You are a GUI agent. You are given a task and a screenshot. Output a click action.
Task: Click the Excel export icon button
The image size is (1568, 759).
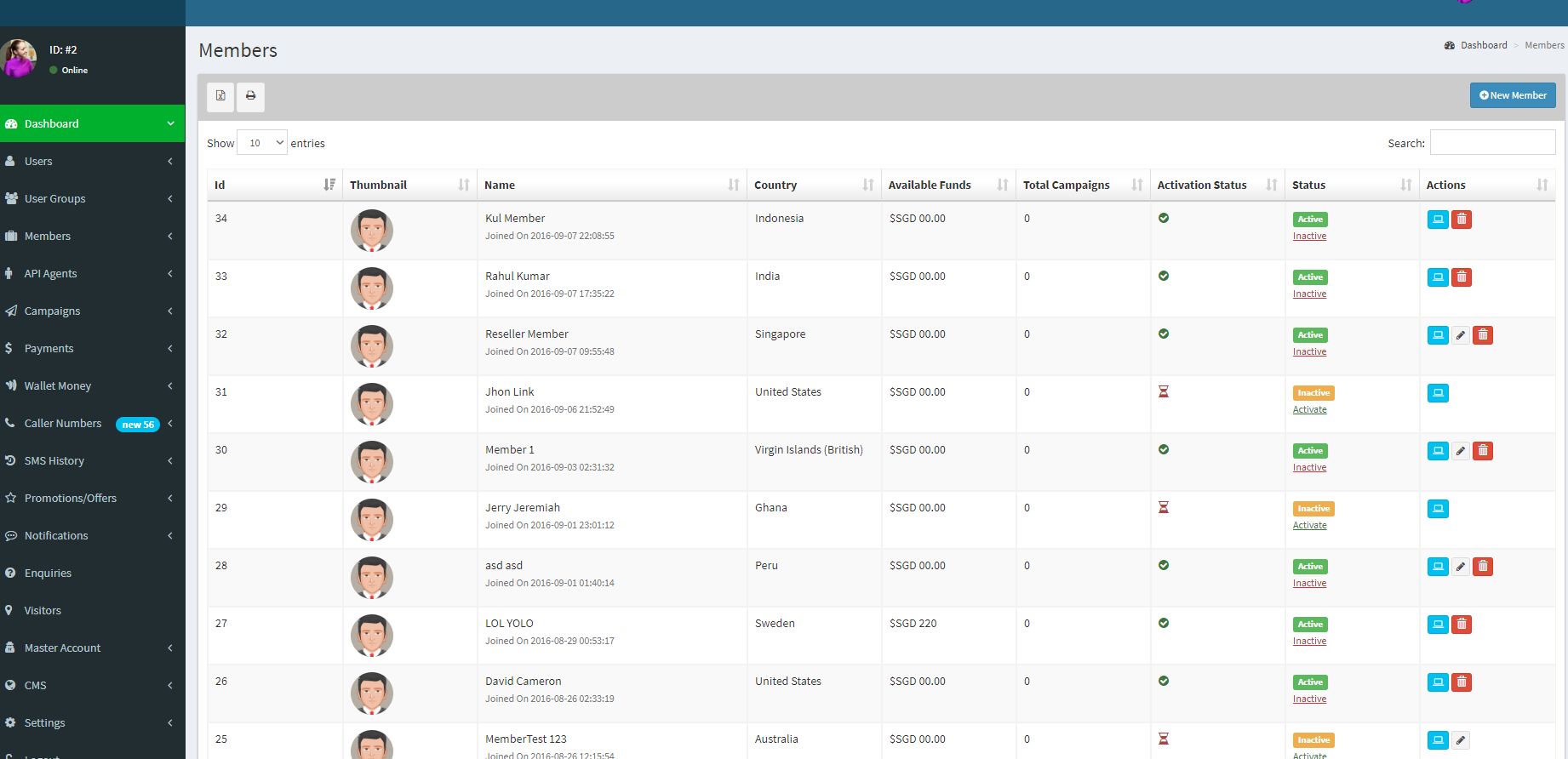point(220,96)
